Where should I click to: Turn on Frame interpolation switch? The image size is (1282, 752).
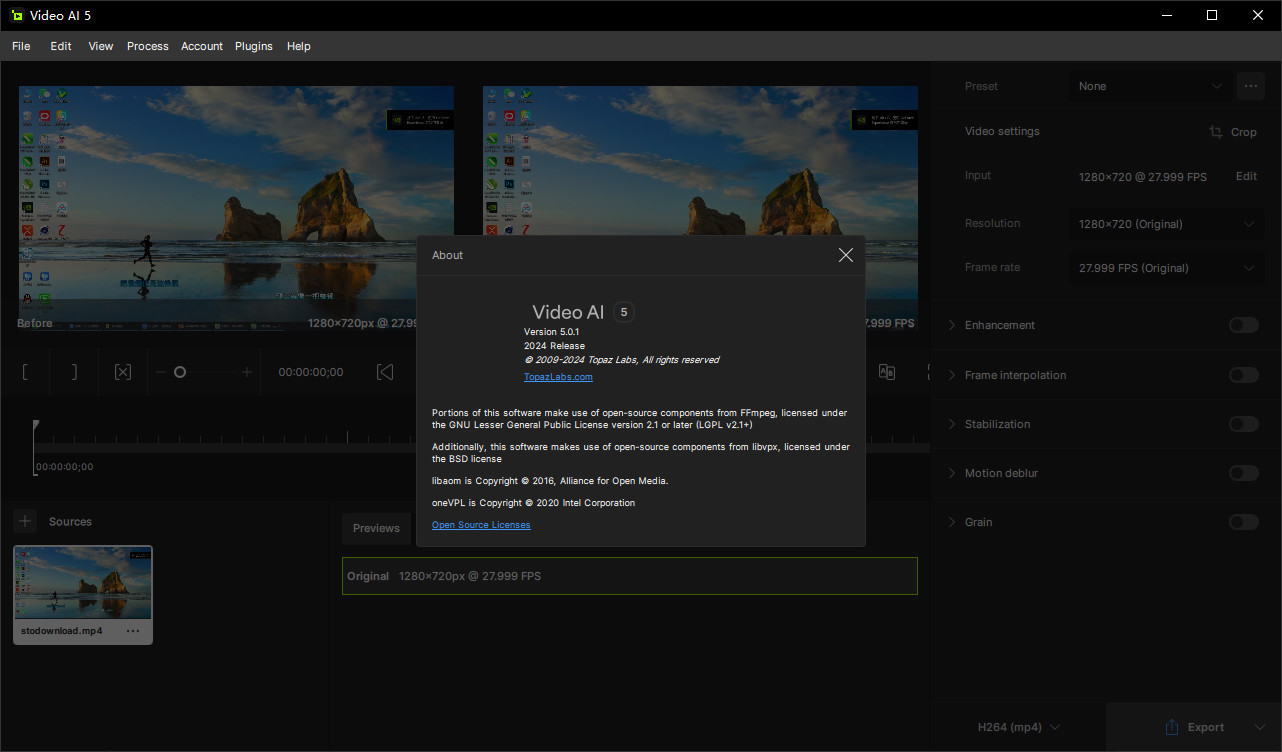(x=1243, y=375)
